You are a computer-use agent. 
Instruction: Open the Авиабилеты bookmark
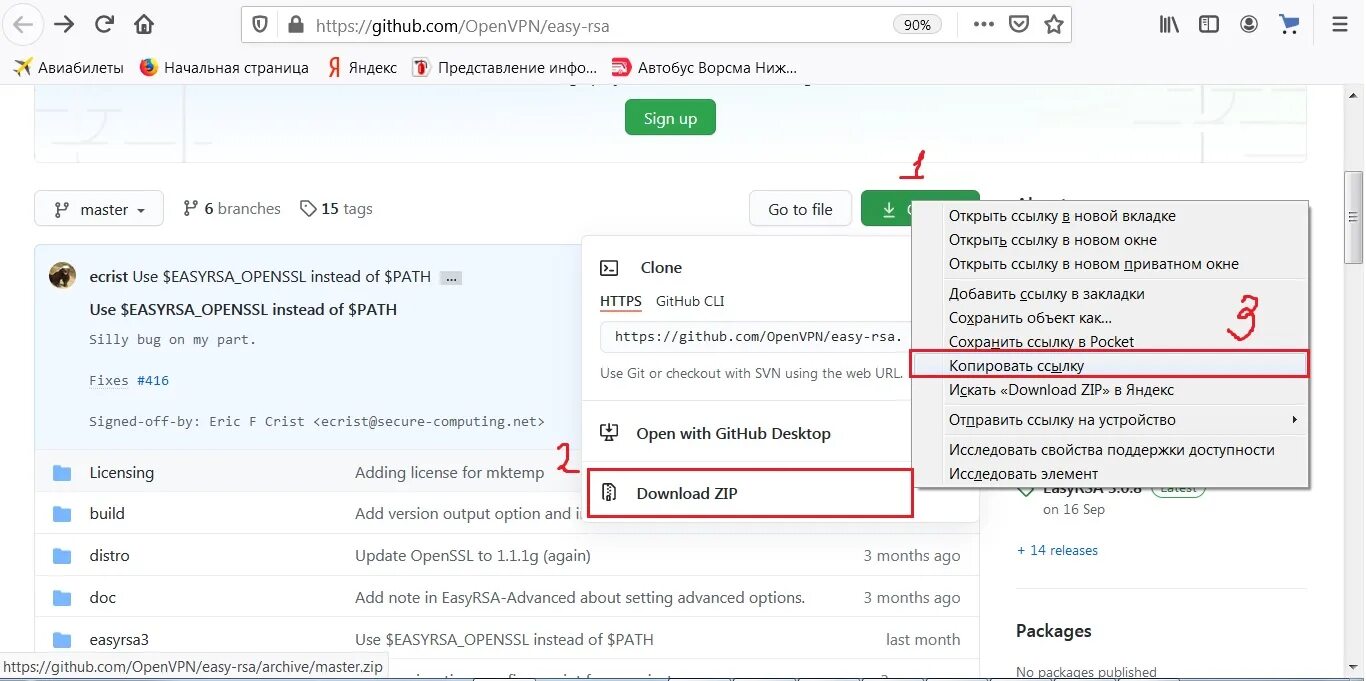(x=68, y=68)
